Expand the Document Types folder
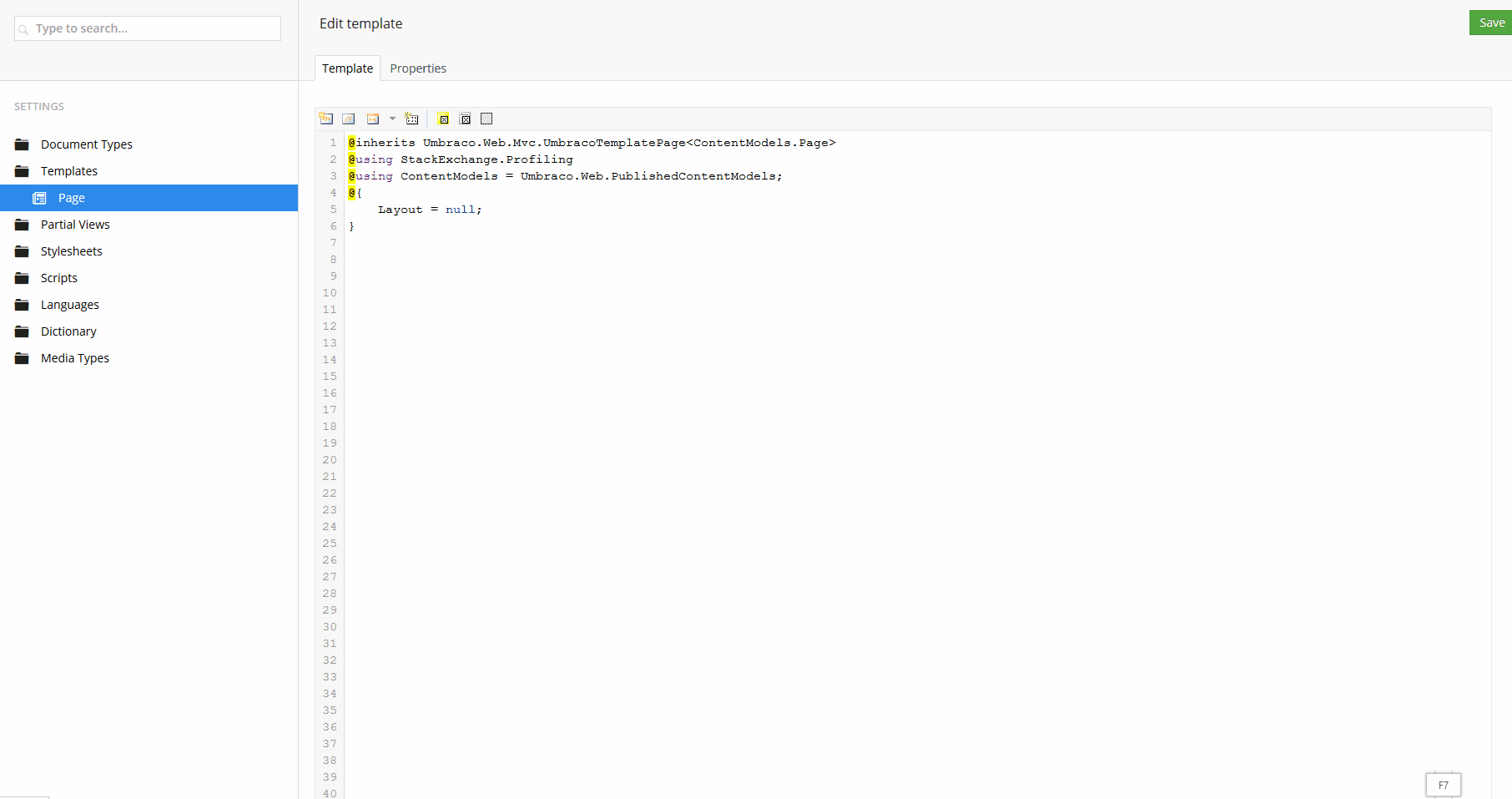The image size is (1512, 799). pos(86,144)
